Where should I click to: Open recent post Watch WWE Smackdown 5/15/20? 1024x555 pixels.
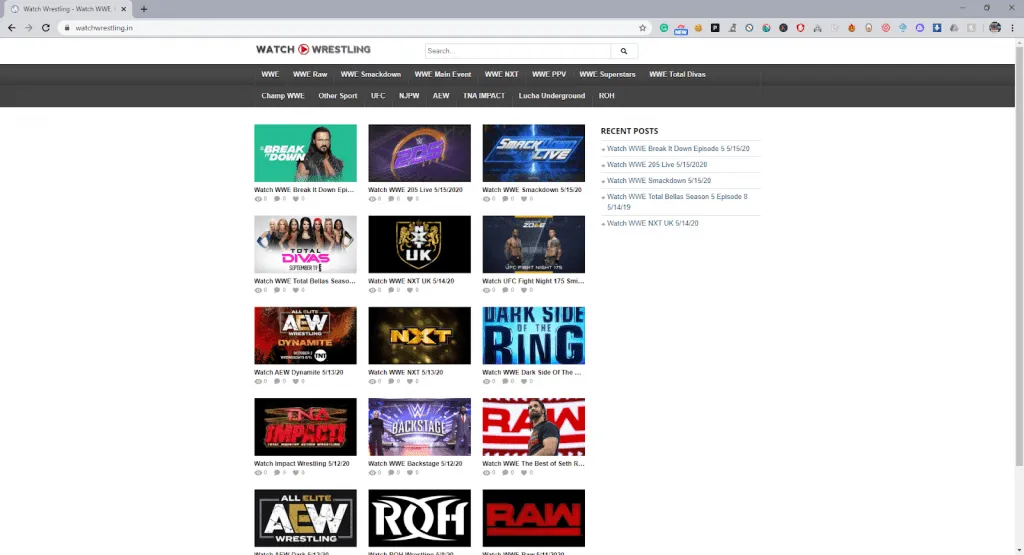tap(658, 181)
